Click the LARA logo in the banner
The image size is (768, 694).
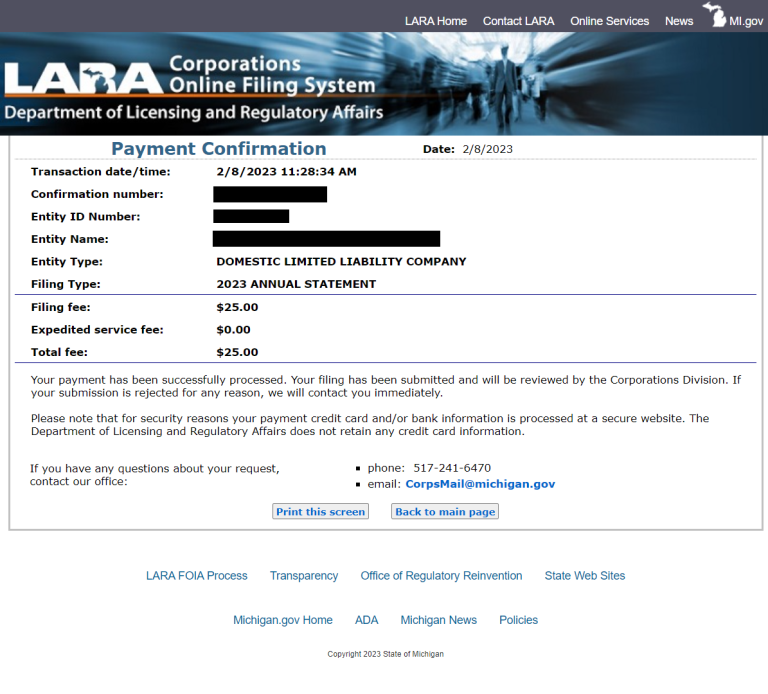tap(84, 78)
